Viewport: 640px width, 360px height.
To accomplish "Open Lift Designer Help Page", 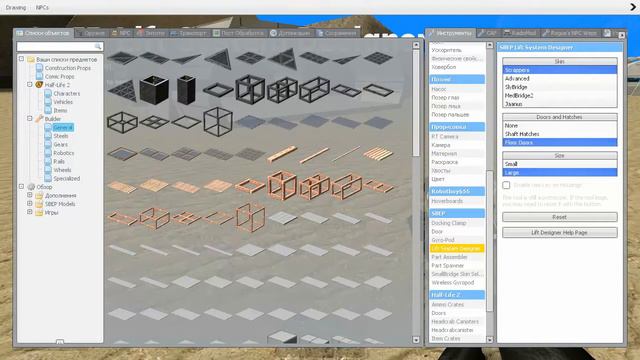I will click(560, 232).
